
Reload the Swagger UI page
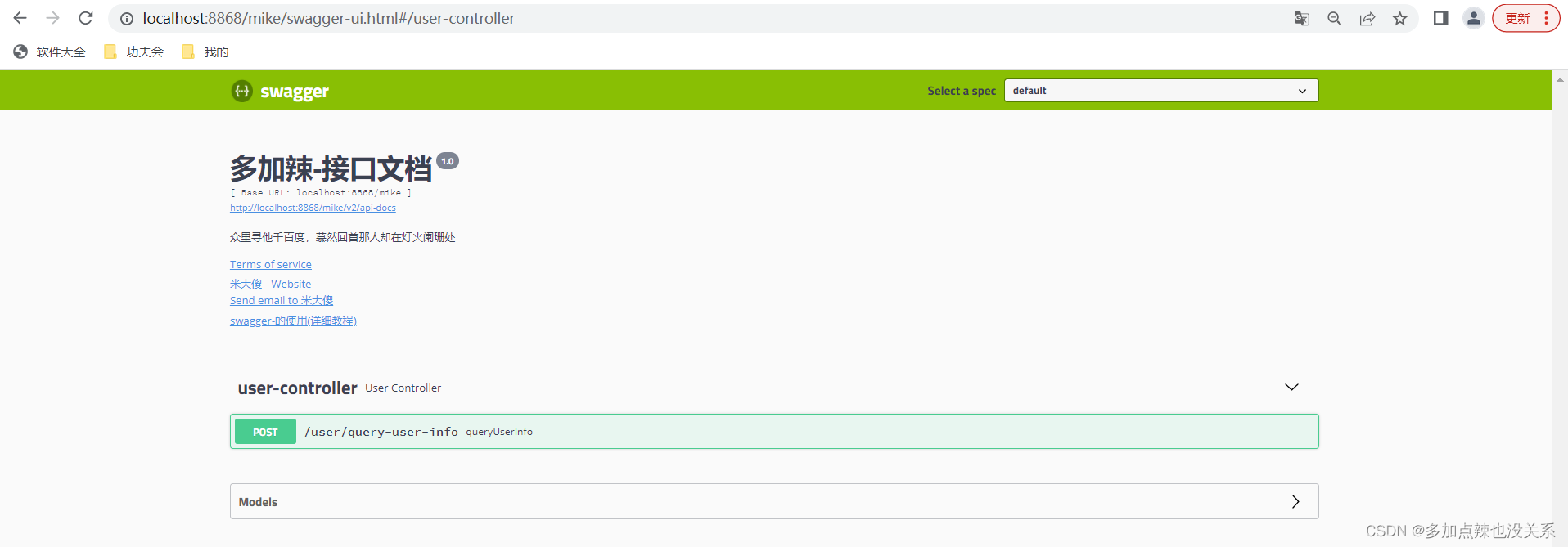point(86,18)
